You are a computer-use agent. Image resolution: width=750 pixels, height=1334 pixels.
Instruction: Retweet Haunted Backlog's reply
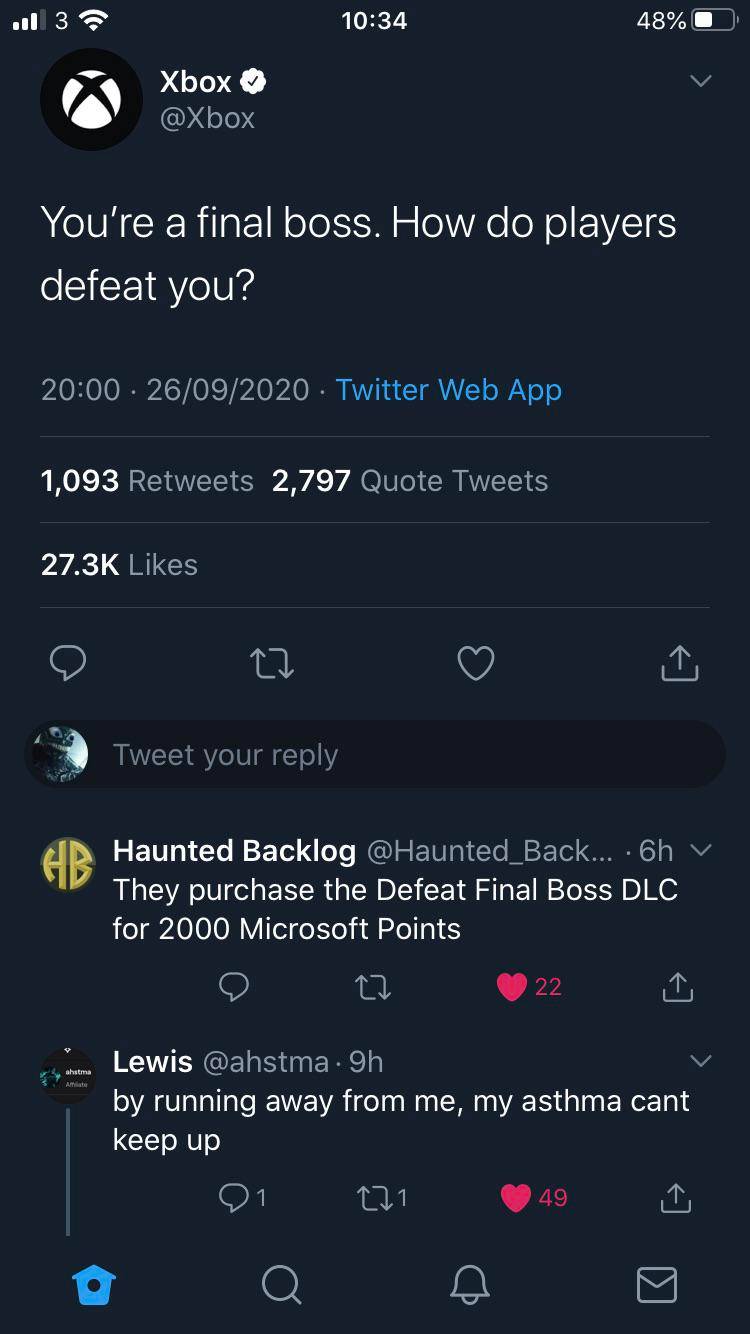coord(374,987)
